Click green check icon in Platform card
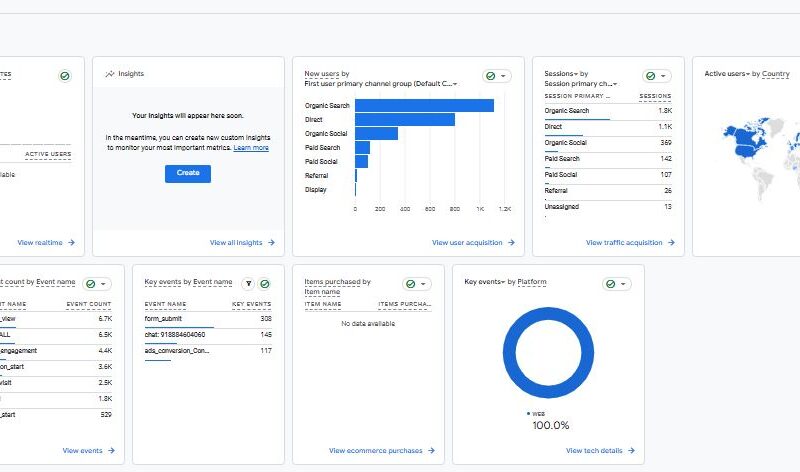 click(611, 284)
